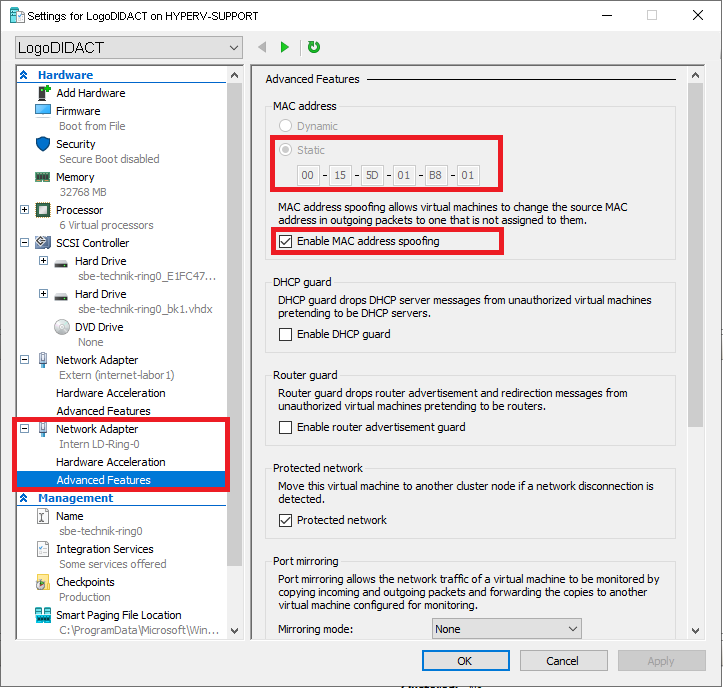Collapse the SCSI Controller tree node
The image size is (723, 688).
point(25,242)
